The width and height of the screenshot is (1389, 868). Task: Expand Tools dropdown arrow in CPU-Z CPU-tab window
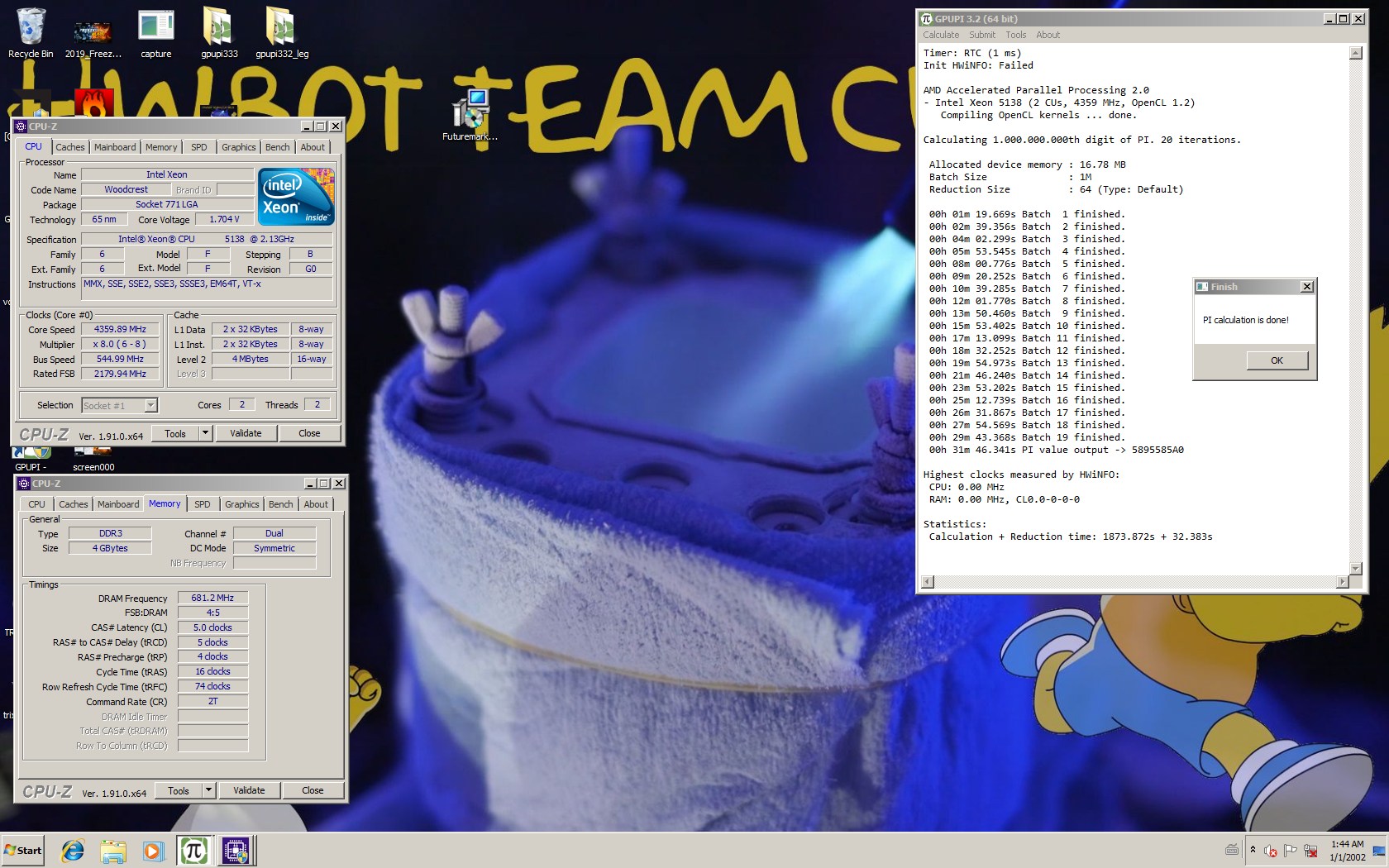(206, 433)
